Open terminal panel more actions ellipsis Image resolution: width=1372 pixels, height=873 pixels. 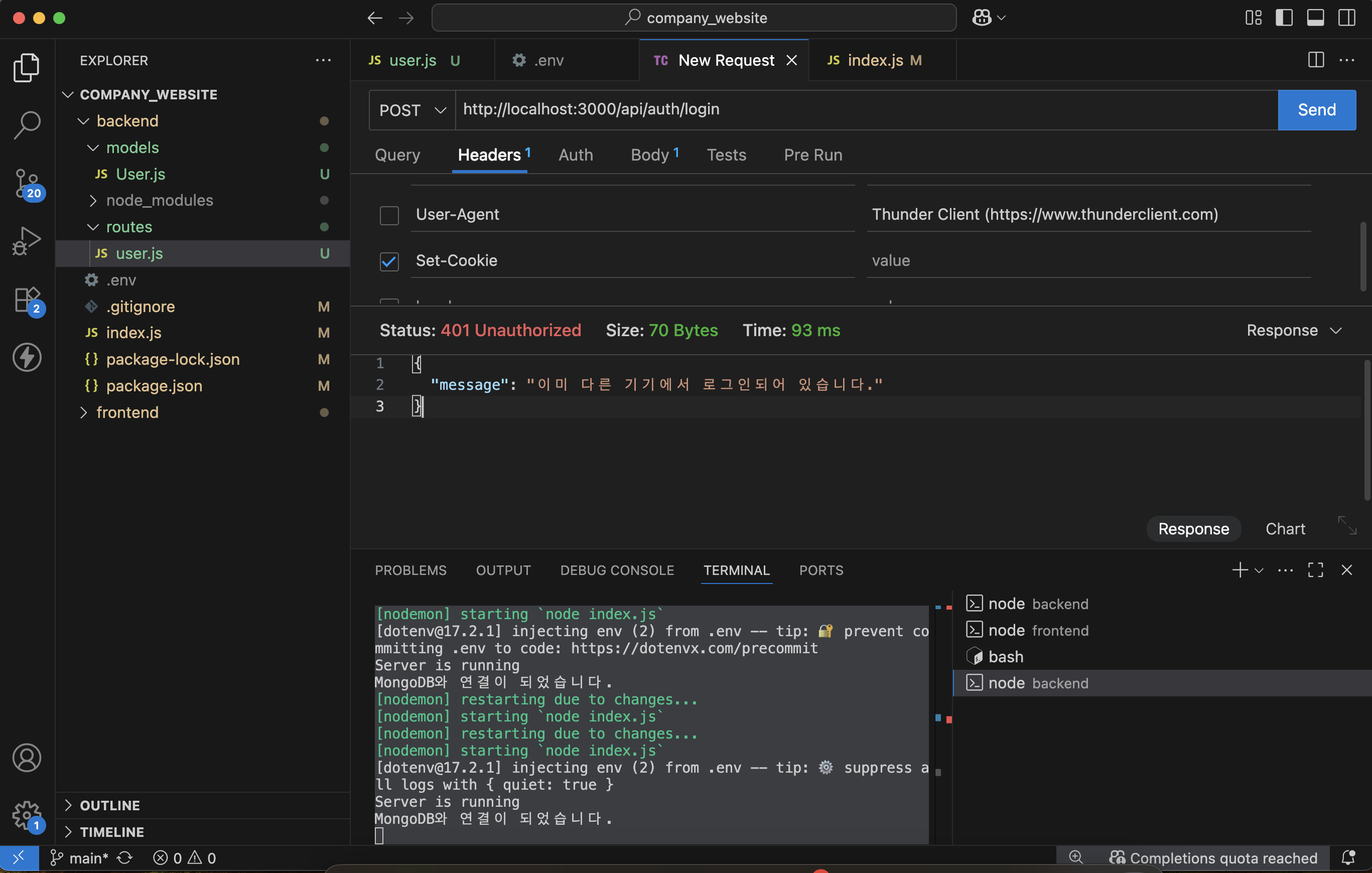(1285, 570)
